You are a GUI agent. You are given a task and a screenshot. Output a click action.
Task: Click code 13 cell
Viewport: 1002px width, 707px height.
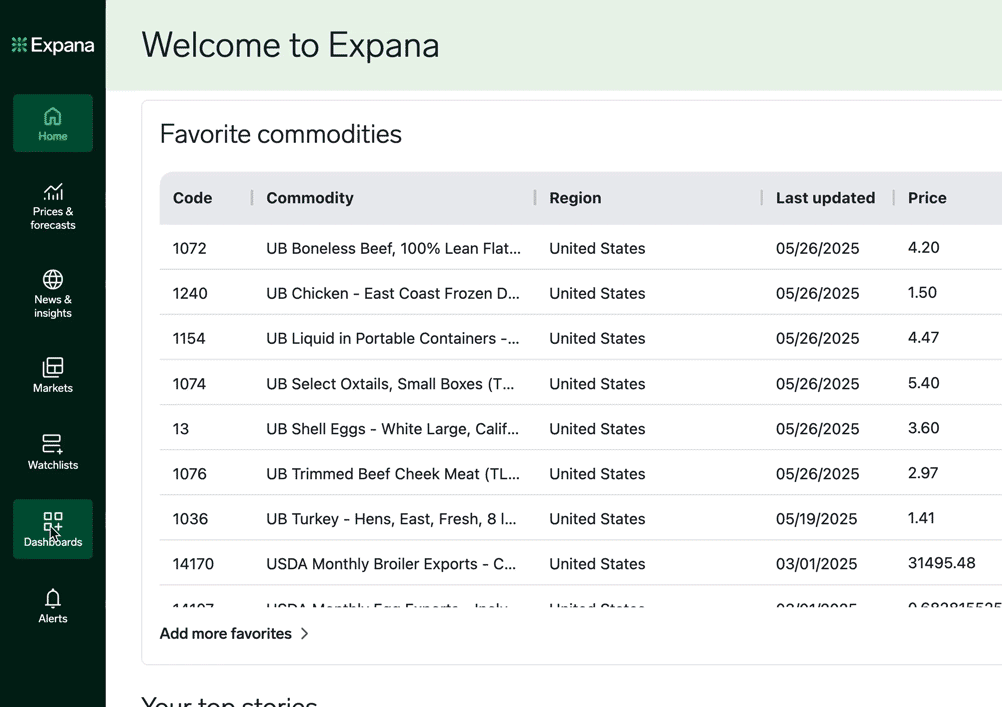(x=181, y=429)
